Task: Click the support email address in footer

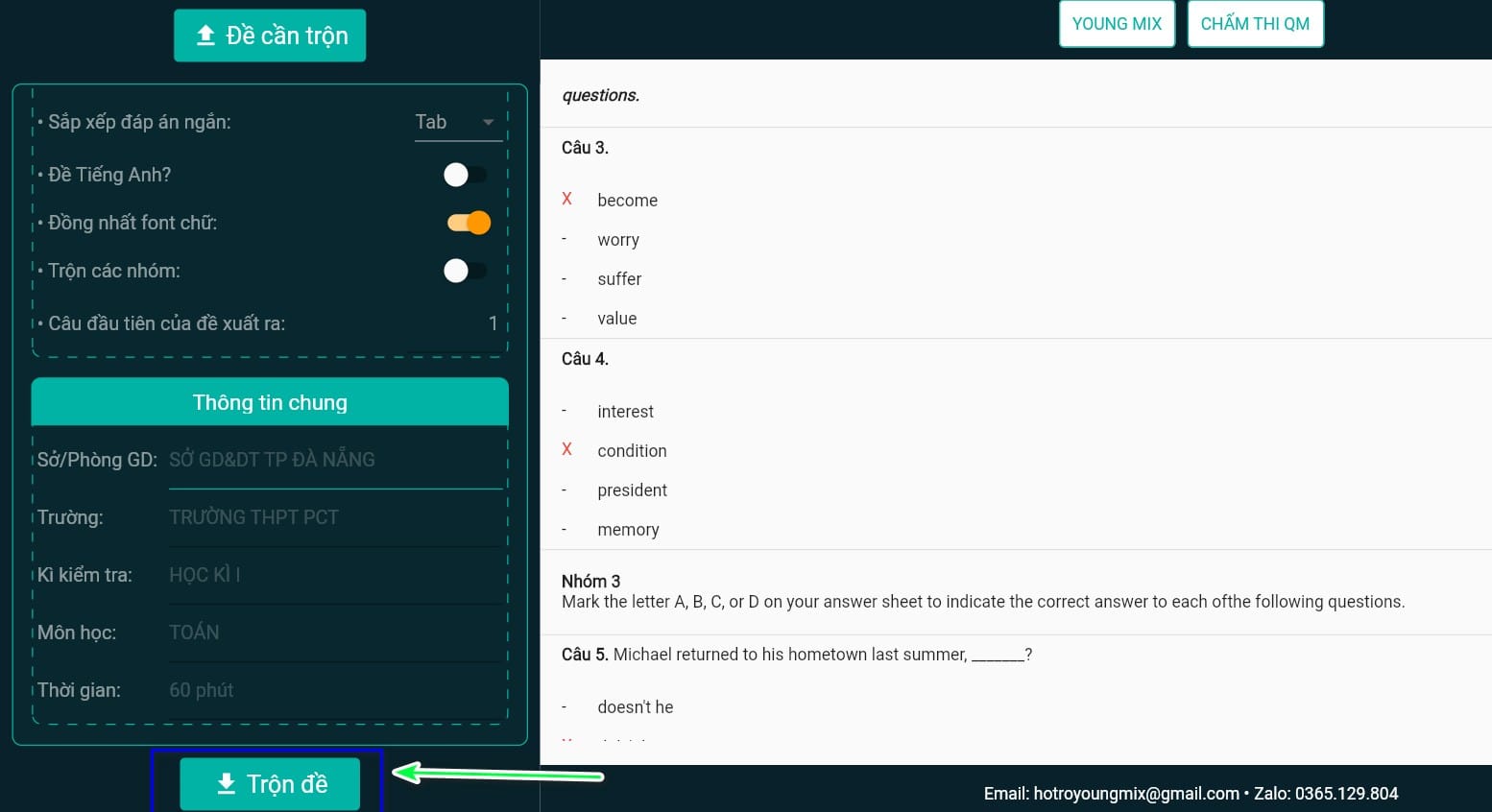Action: click(1136, 794)
